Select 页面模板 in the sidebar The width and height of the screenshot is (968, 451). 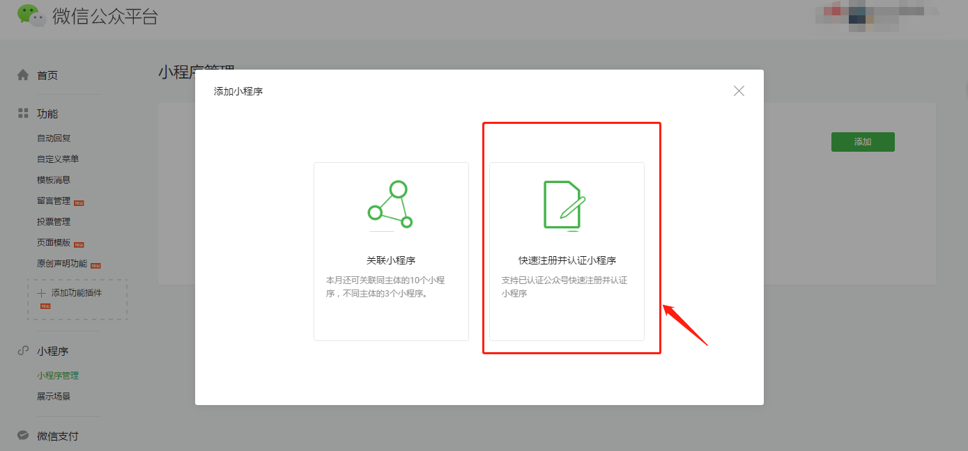click(x=54, y=243)
